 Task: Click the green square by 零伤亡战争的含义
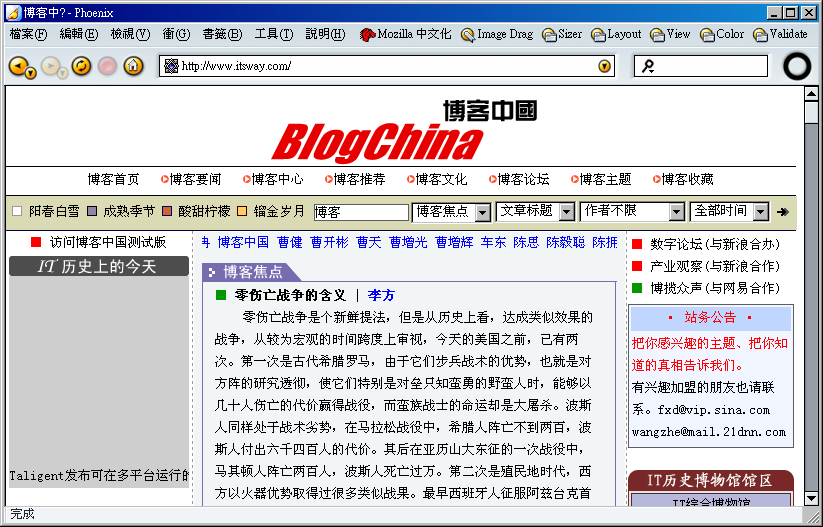[221, 296]
